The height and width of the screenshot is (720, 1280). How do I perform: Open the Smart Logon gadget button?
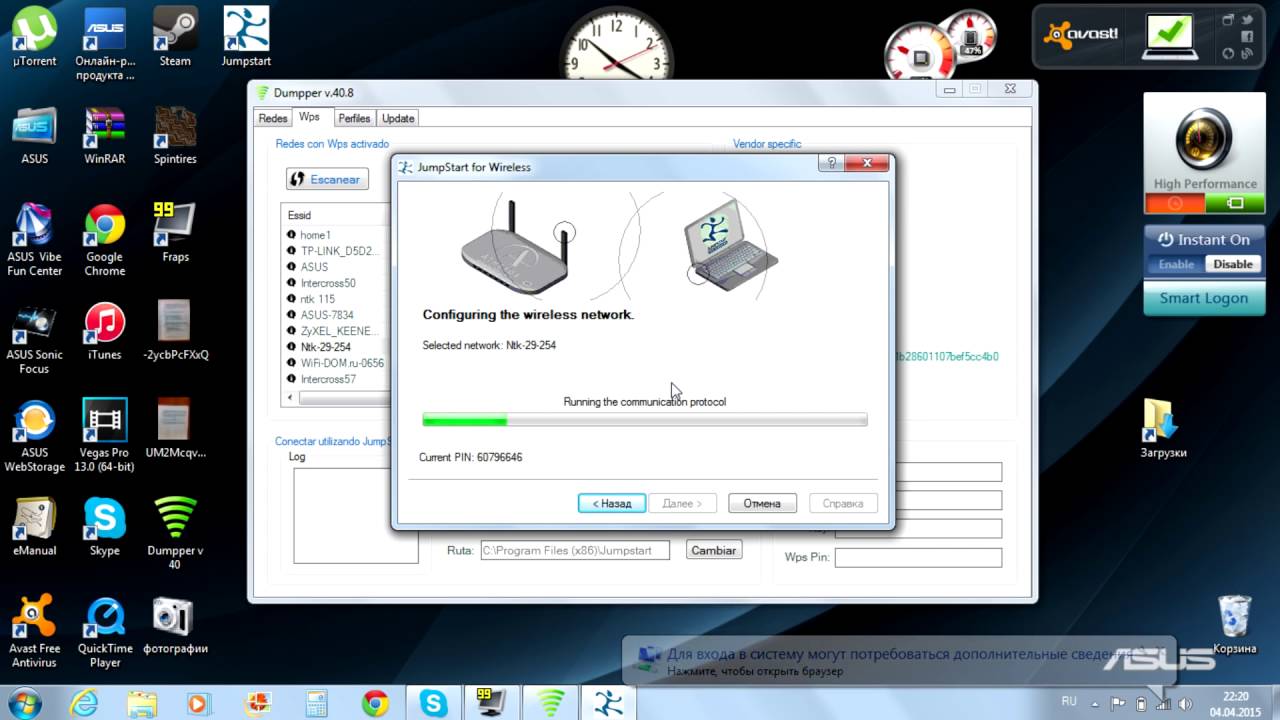(1203, 298)
